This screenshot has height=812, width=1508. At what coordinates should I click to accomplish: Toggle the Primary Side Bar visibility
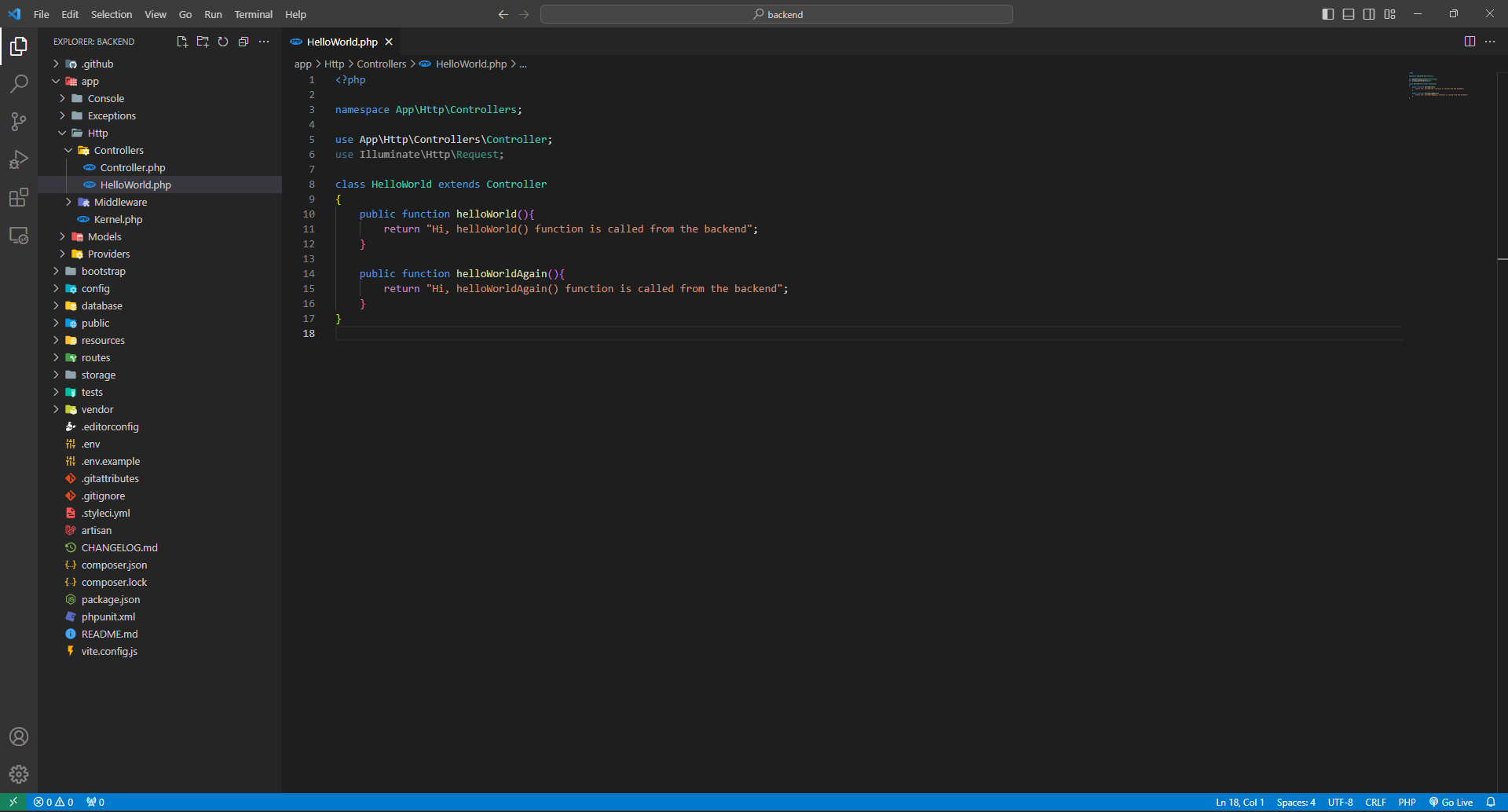1328,14
